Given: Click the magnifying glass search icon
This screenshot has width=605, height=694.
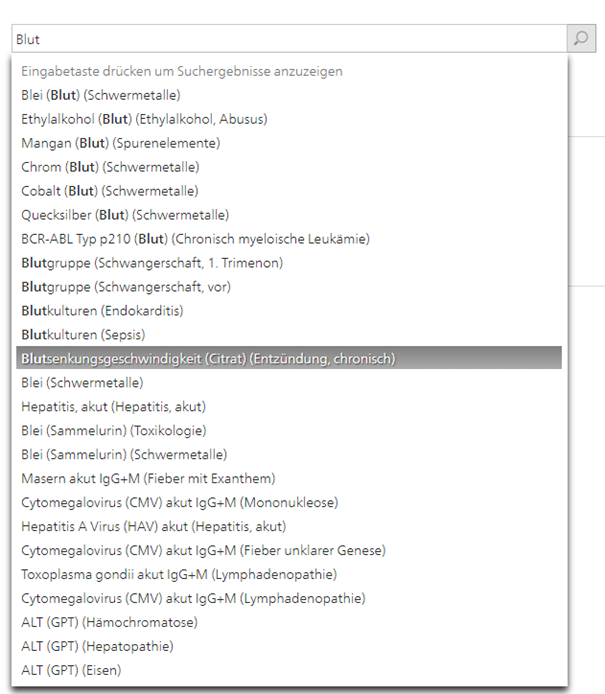Looking at the screenshot, I should tap(581, 38).
